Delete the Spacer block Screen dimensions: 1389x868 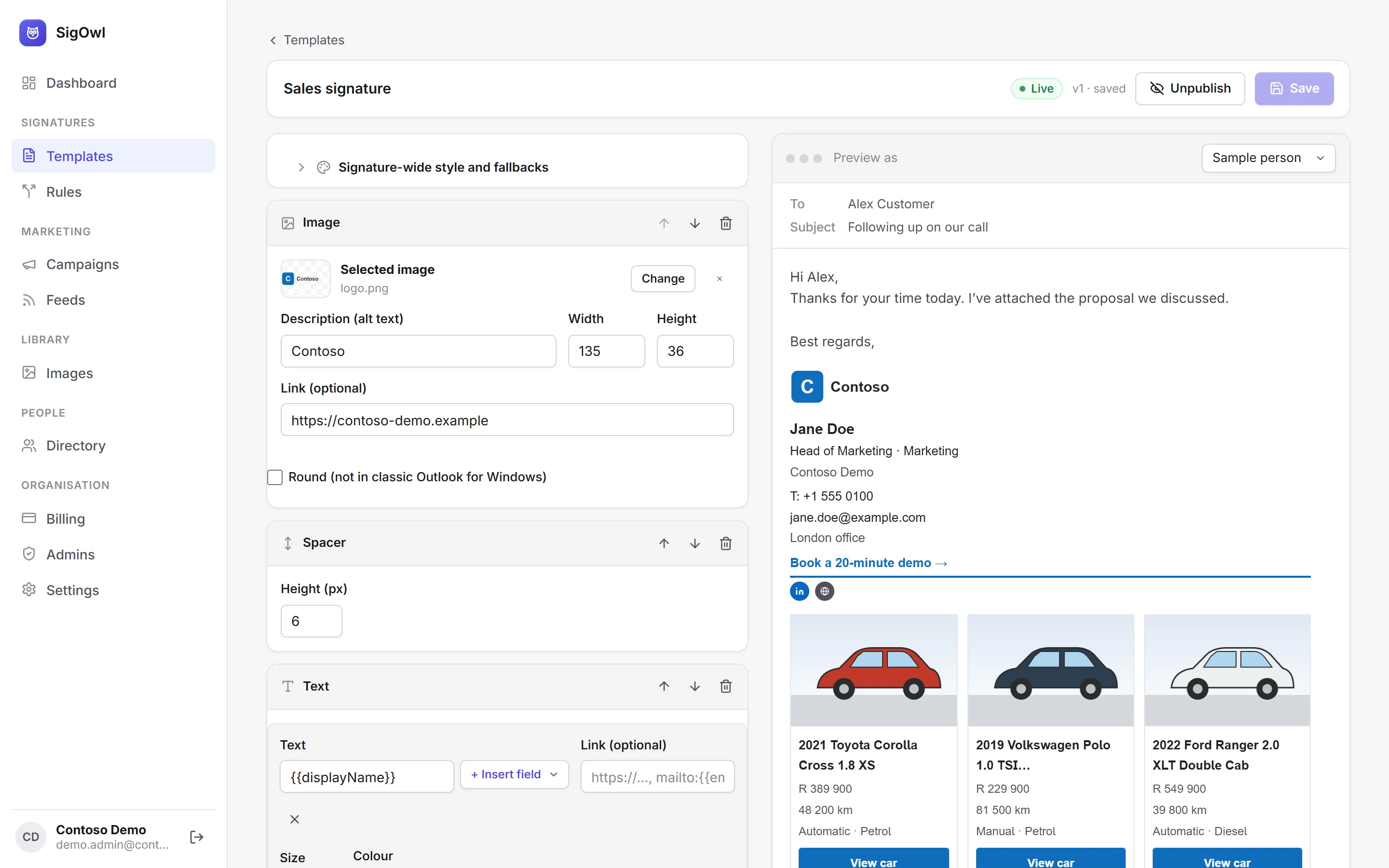coord(725,543)
